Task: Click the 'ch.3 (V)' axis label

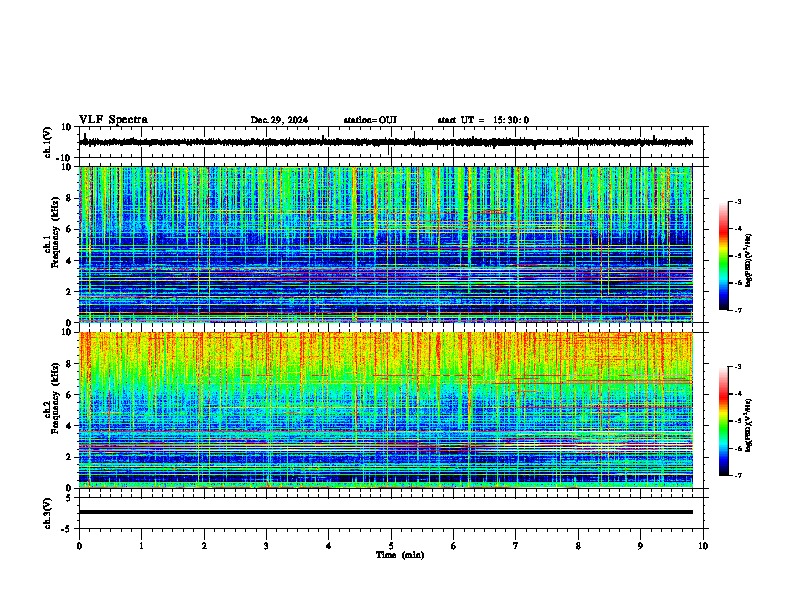Action: (x=48, y=513)
